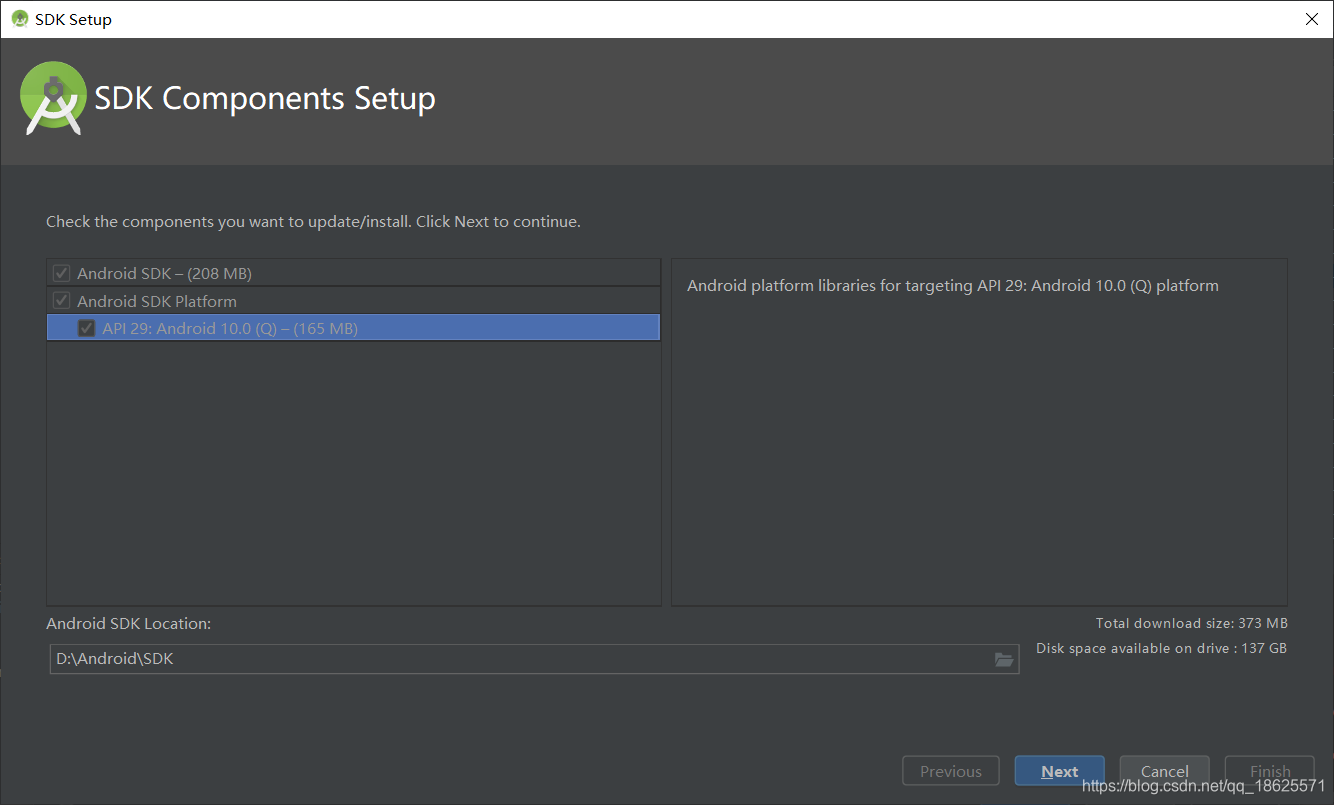Click the large Android Studio logo in header

[x=54, y=98]
